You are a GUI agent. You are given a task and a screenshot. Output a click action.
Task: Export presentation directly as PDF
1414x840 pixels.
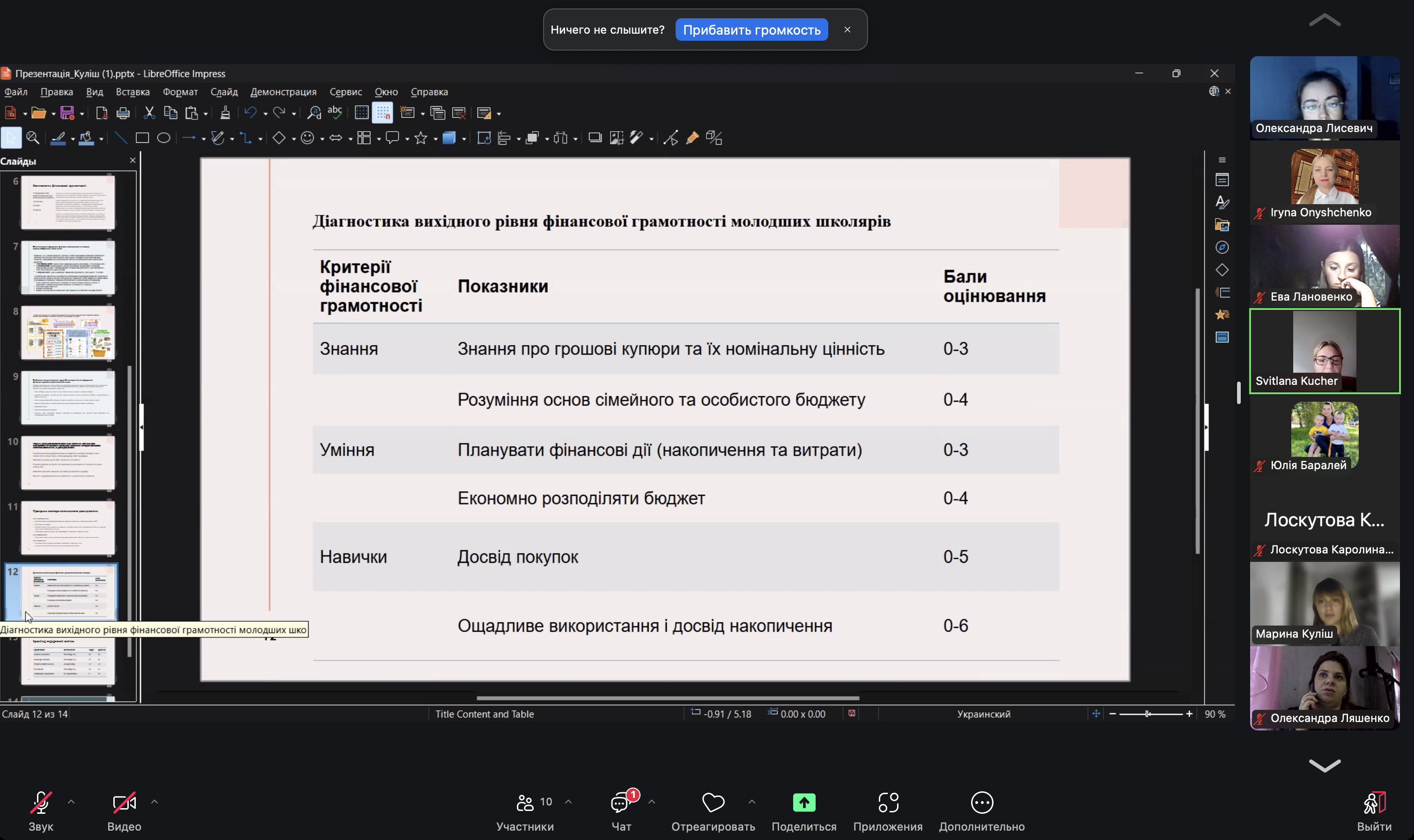pyautogui.click(x=101, y=113)
